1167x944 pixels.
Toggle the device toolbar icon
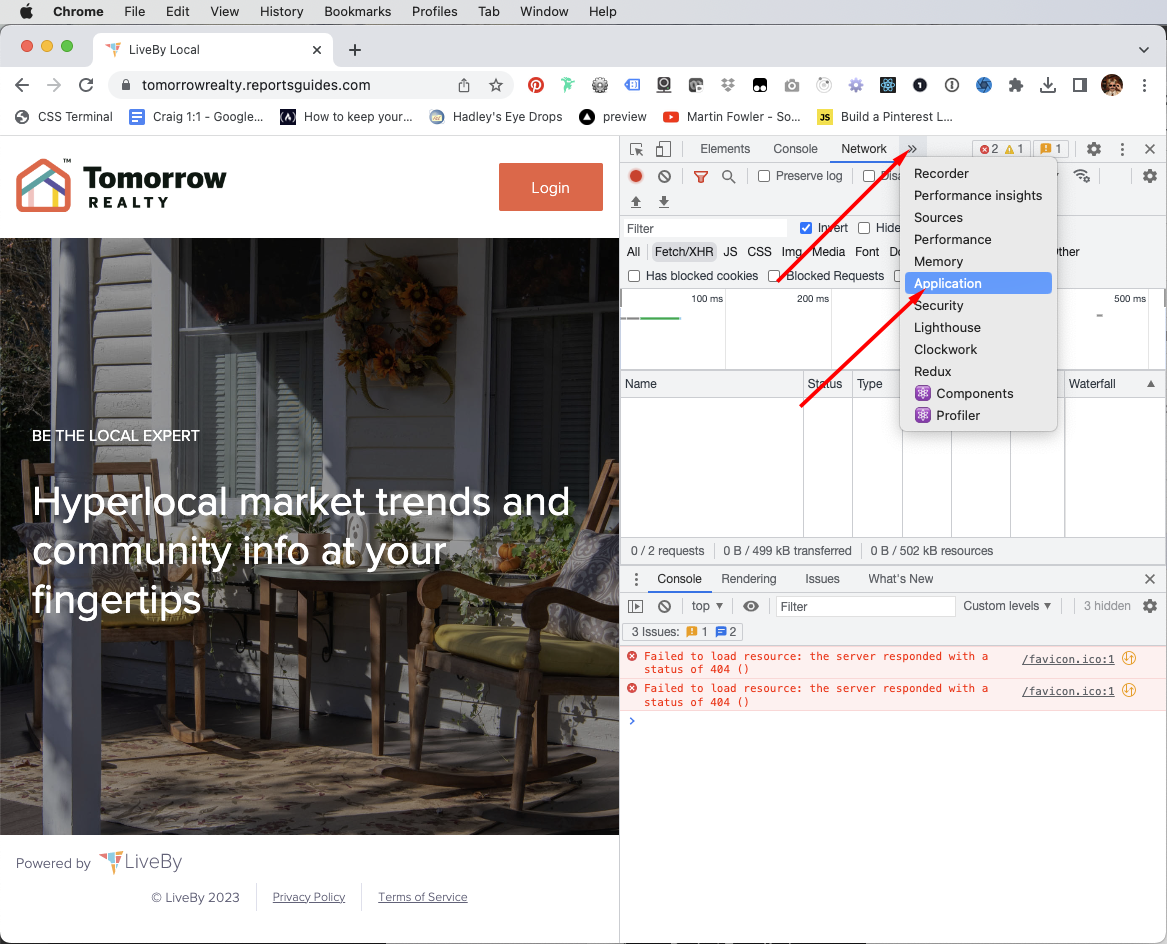point(663,149)
